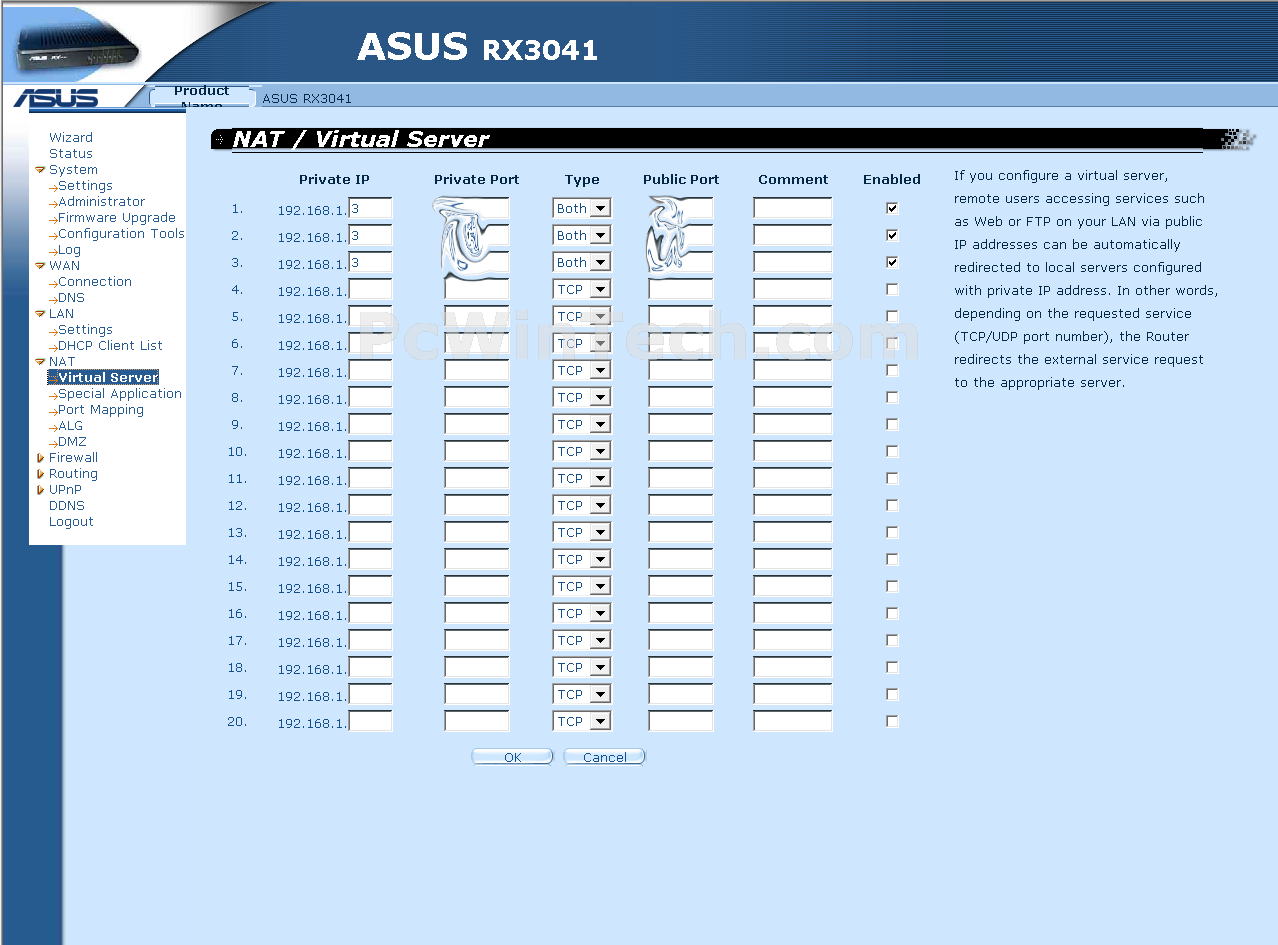Image resolution: width=1278 pixels, height=945 pixels.
Task: Open Firmware Upgrade page
Action: point(117,218)
